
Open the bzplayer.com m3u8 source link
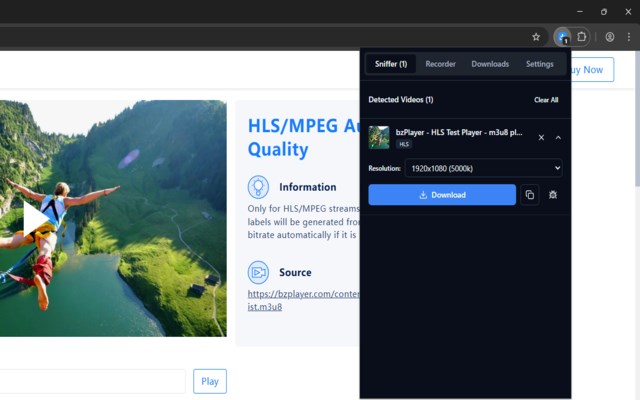(303, 300)
